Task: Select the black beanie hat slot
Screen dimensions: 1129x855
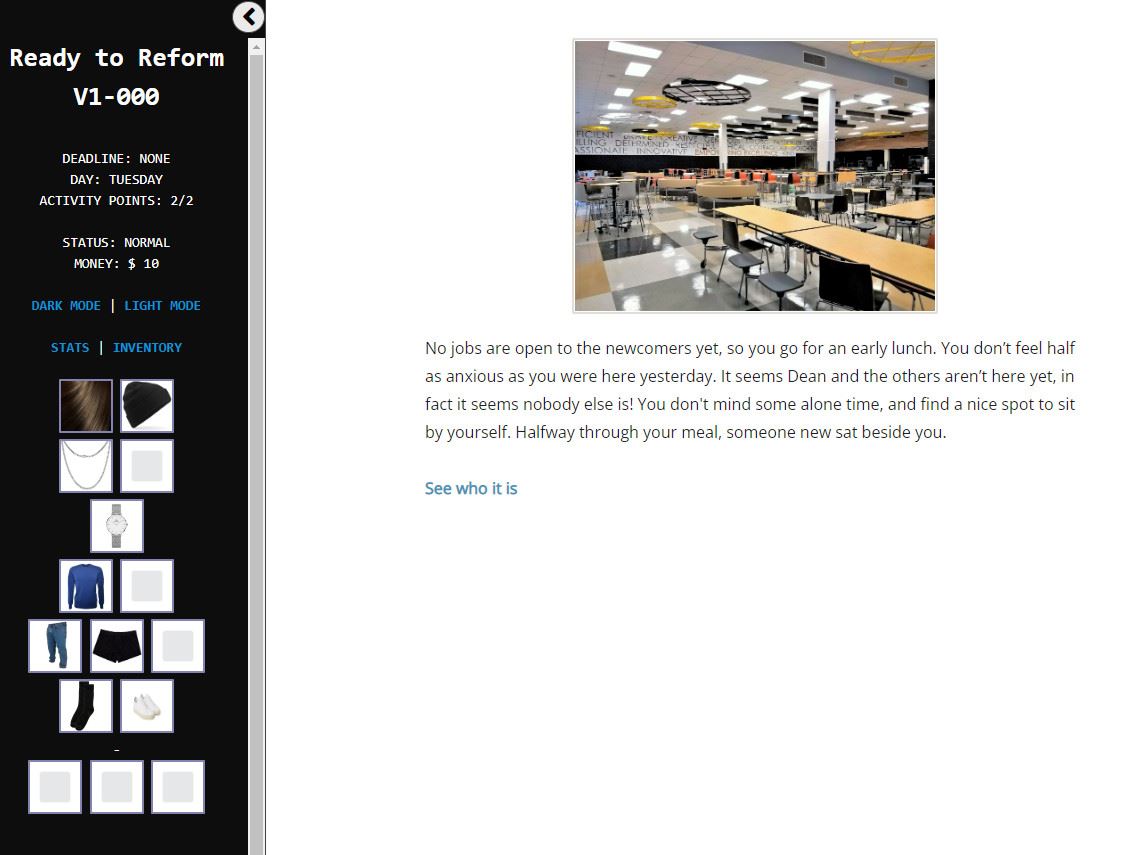Action: click(147, 406)
